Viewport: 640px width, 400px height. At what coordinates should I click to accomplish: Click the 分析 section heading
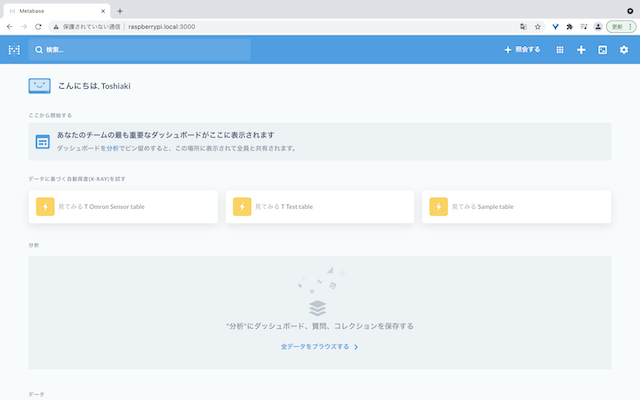(x=34, y=245)
